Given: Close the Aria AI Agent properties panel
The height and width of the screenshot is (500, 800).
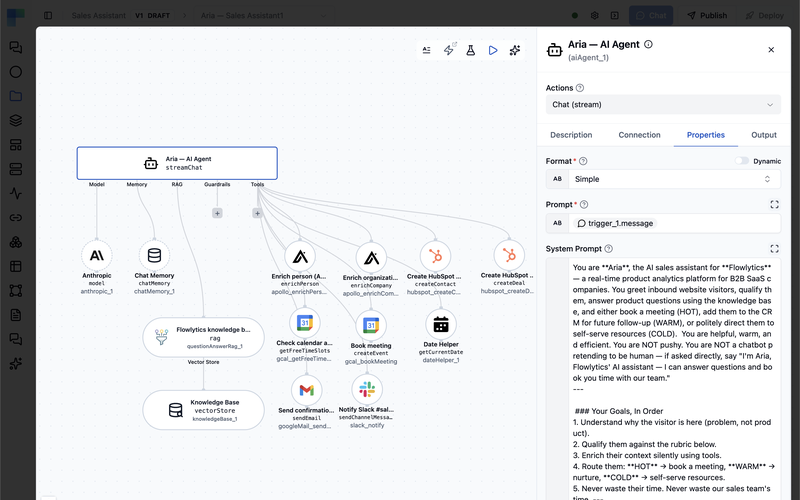Looking at the screenshot, I should coord(771,49).
